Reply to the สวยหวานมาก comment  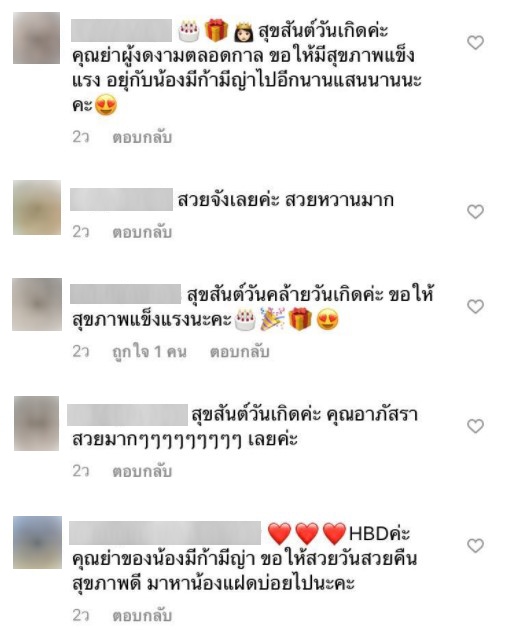[x=142, y=232]
